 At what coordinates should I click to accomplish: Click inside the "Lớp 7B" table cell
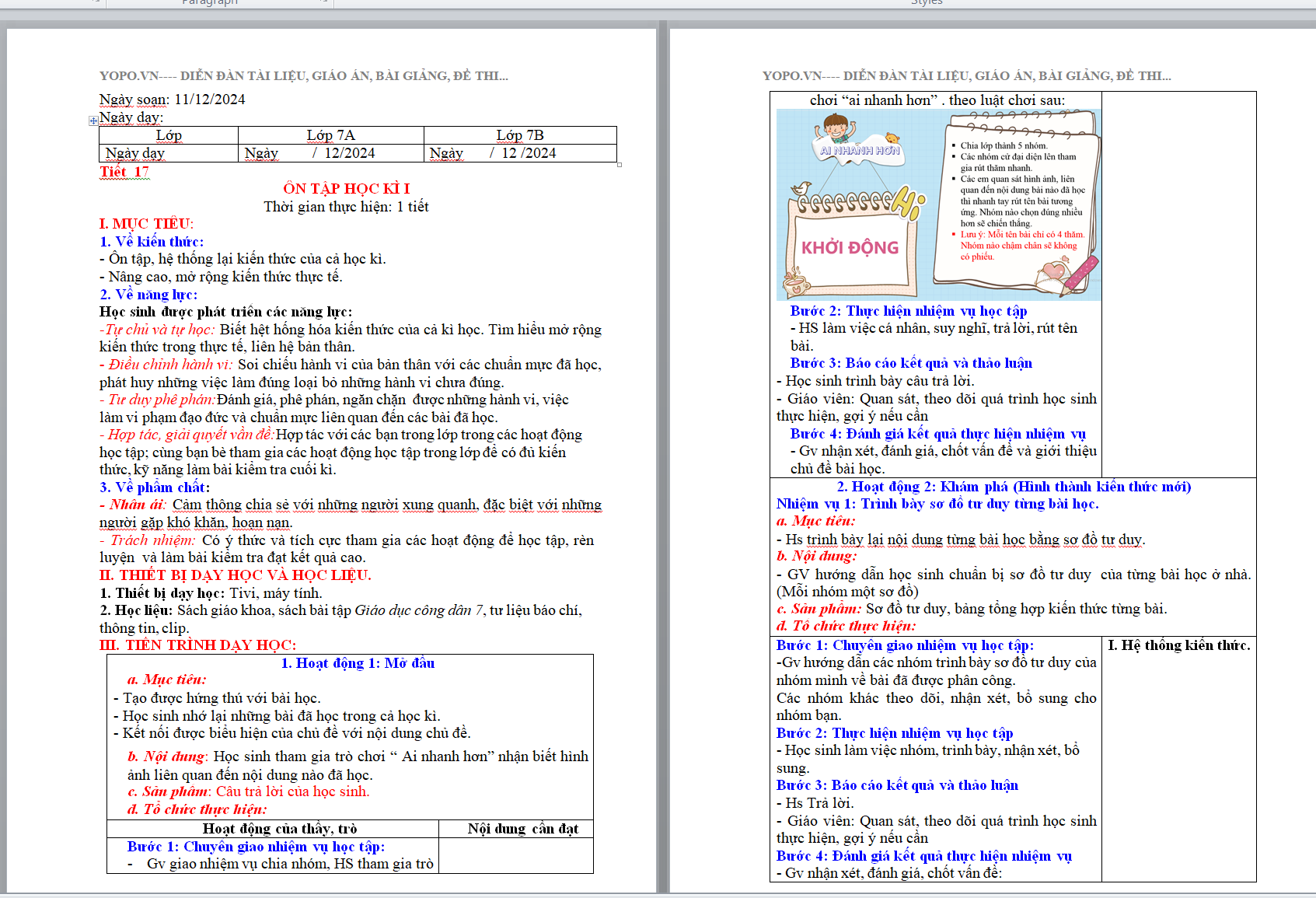pyautogui.click(x=519, y=135)
